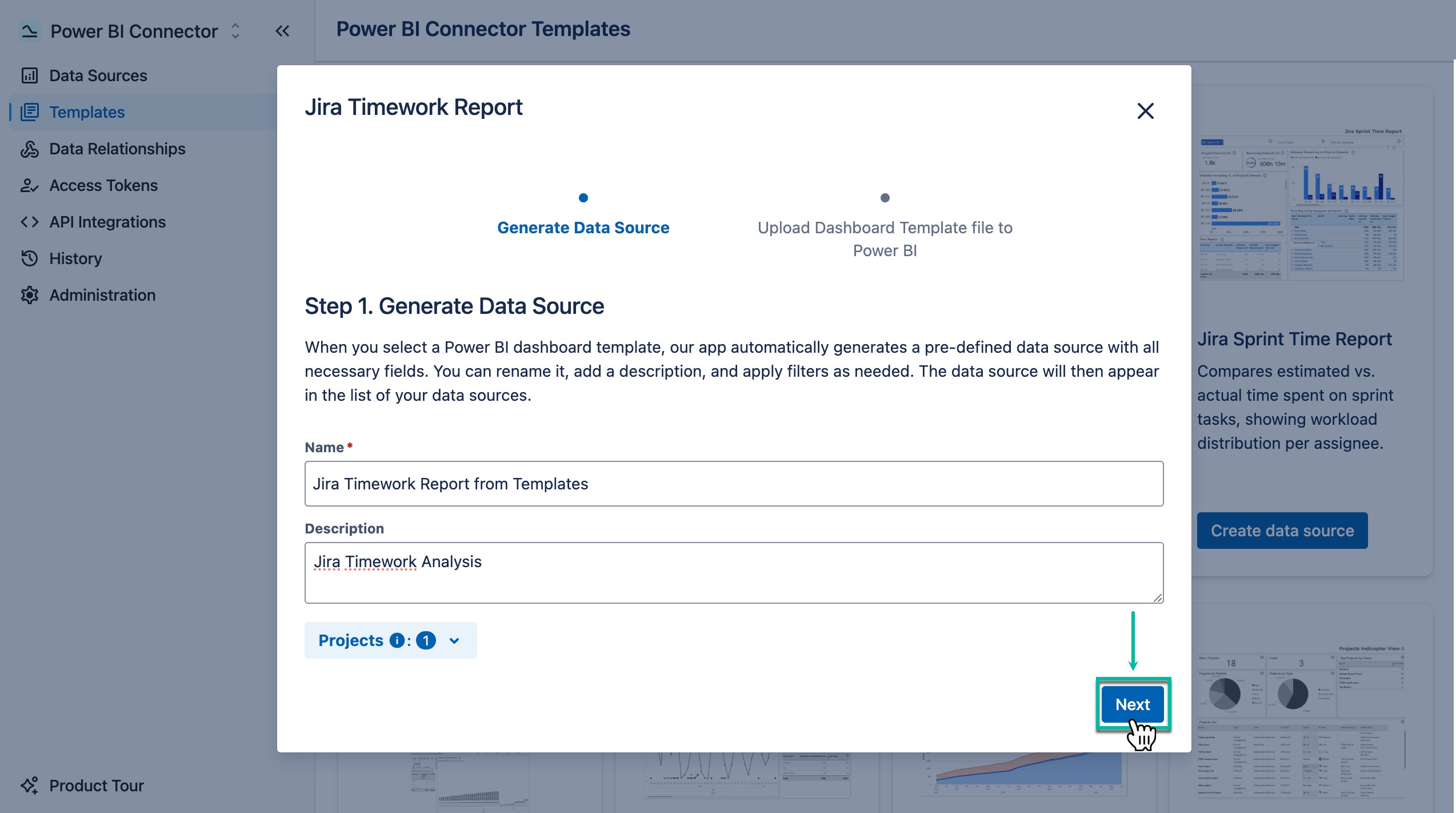Click the API Integrations code icon

[30, 222]
